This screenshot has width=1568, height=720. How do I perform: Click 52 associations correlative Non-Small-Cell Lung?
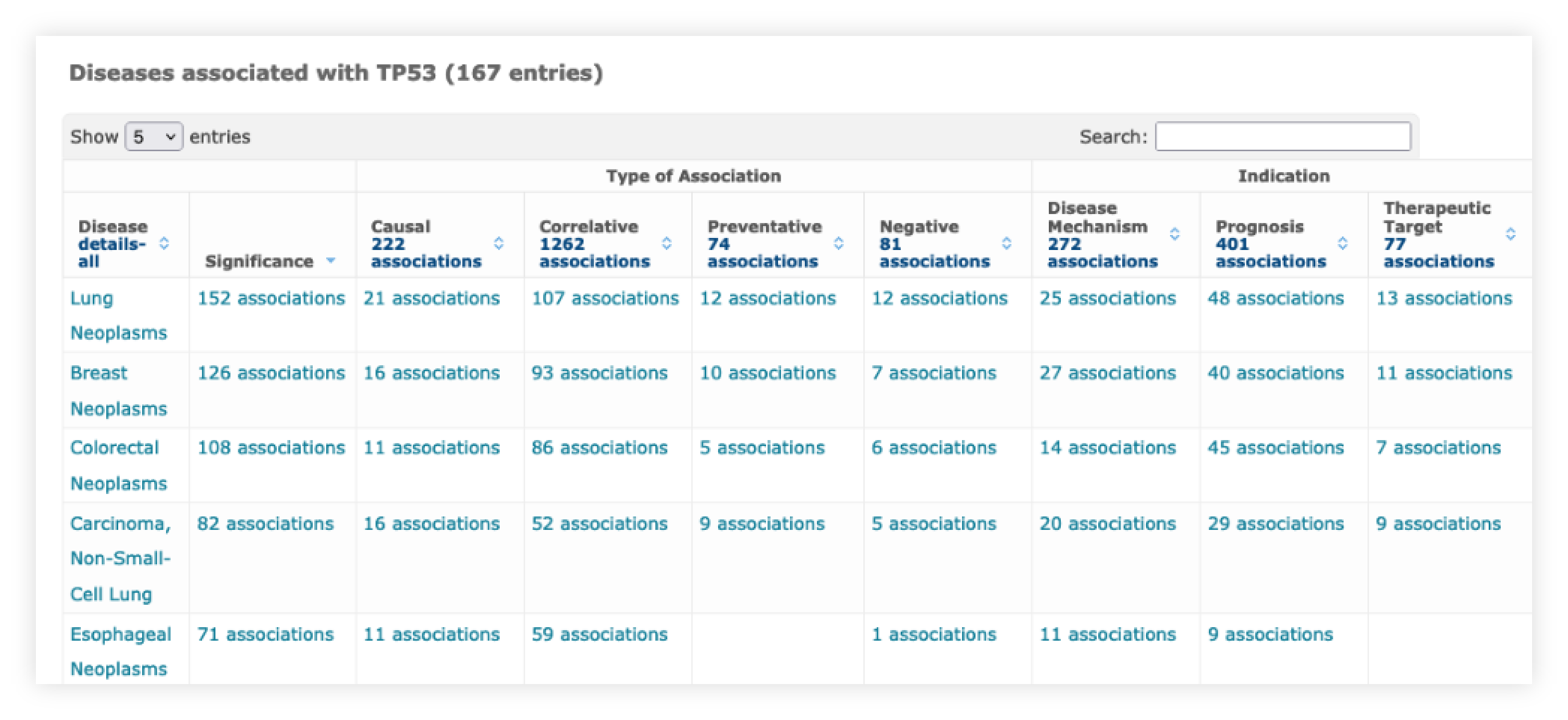coord(599,524)
